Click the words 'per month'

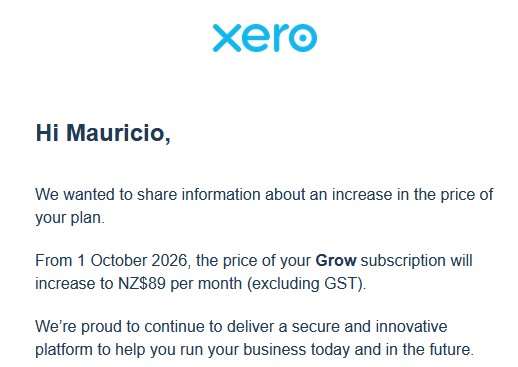(x=206, y=284)
